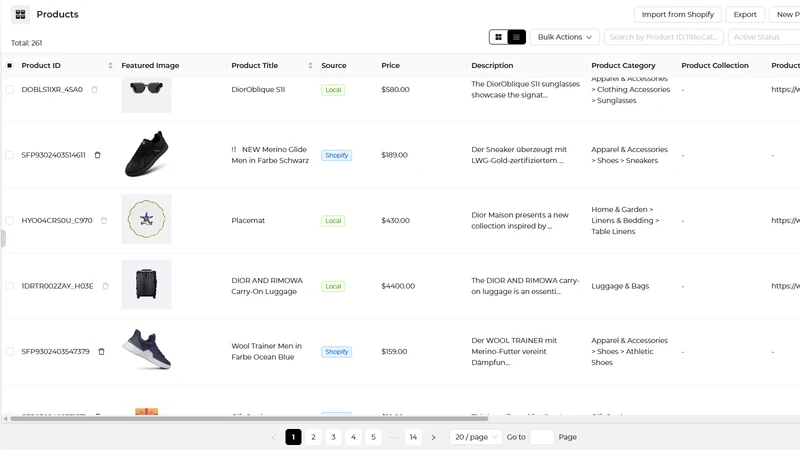The width and height of the screenshot is (800, 450).
Task: Click product title DiorOblique S1I
Action: (x=258, y=89)
